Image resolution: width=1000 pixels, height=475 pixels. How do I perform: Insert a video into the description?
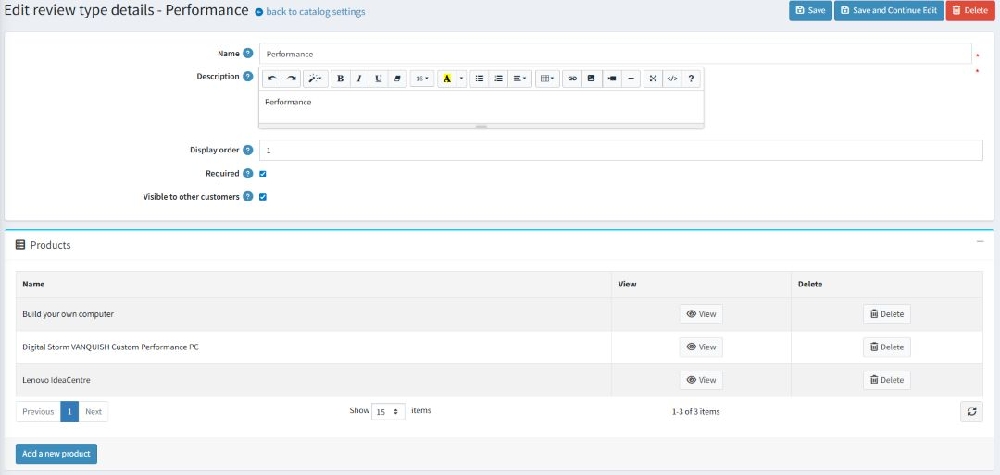coord(612,78)
